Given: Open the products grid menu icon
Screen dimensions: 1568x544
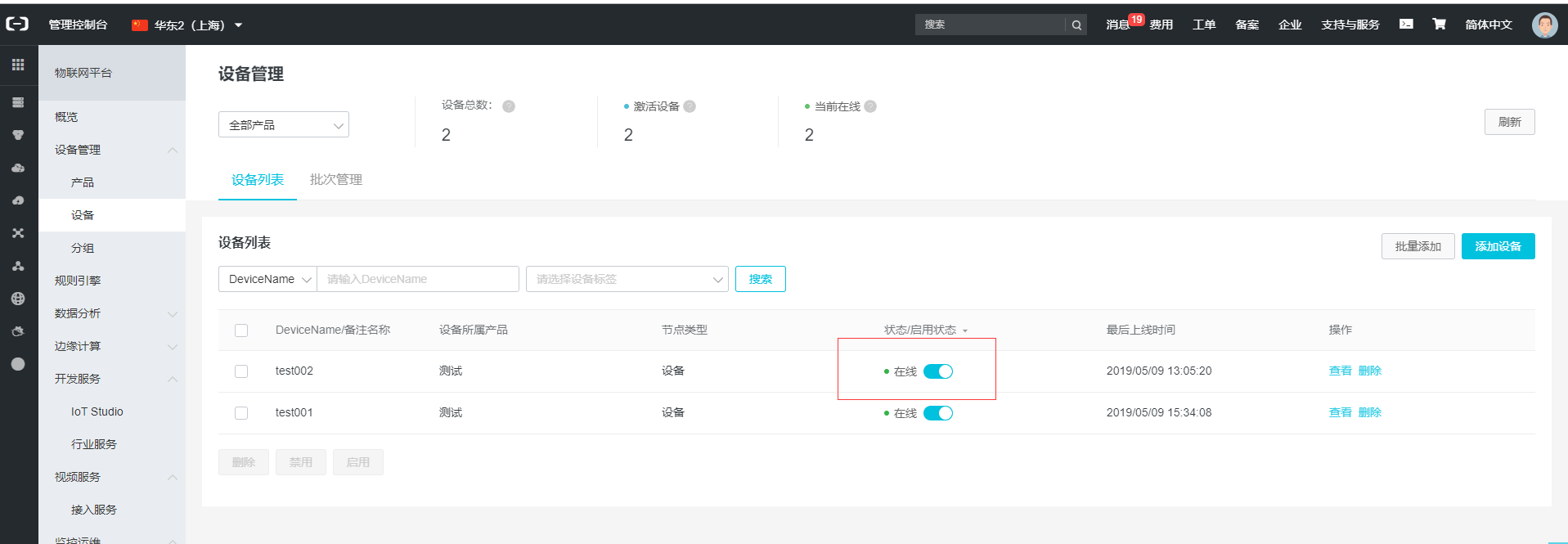Looking at the screenshot, I should click(18, 65).
